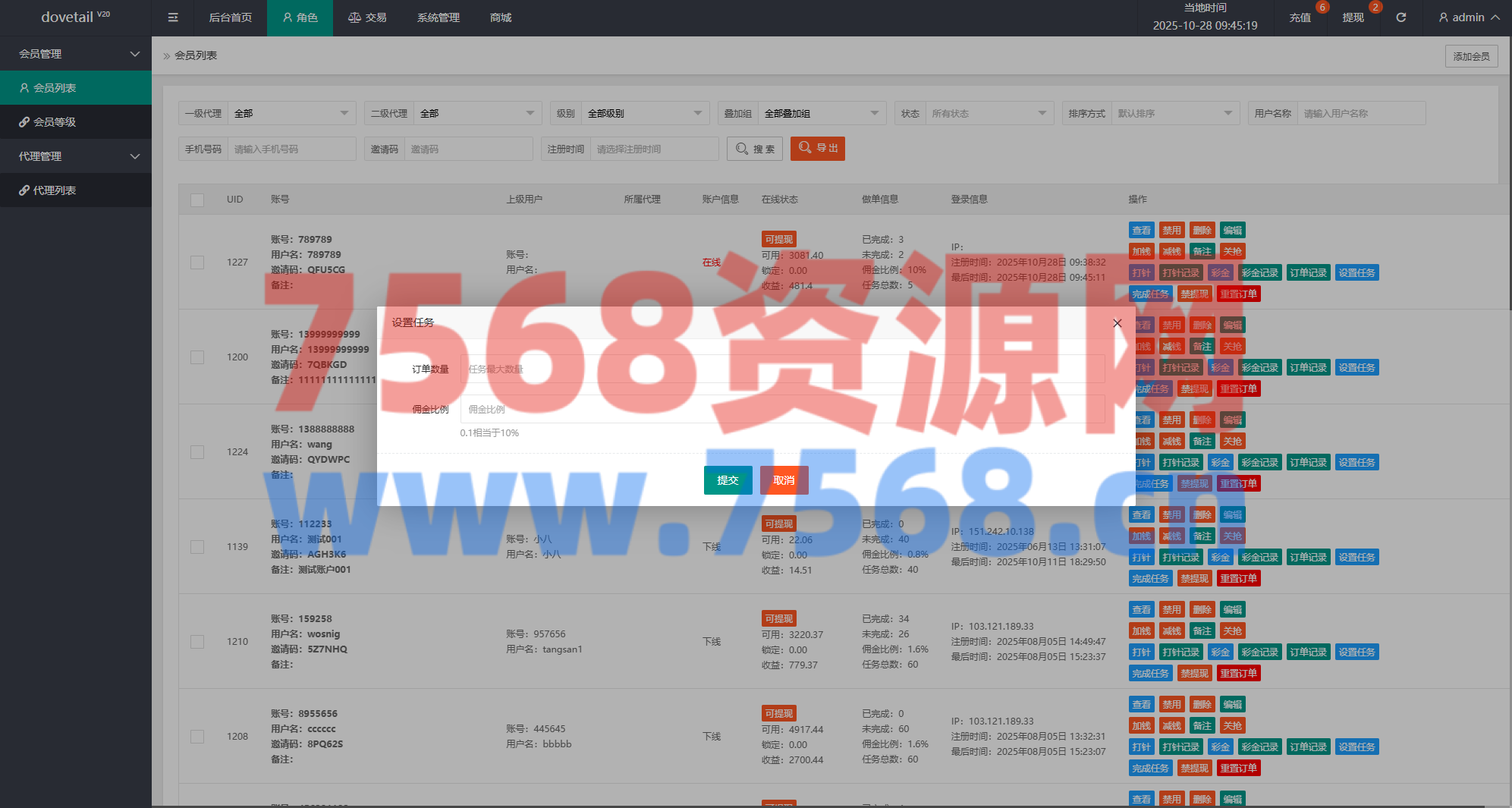Open 提现 withdrawal notifications
The height and width of the screenshot is (808, 1512).
coord(1353,17)
